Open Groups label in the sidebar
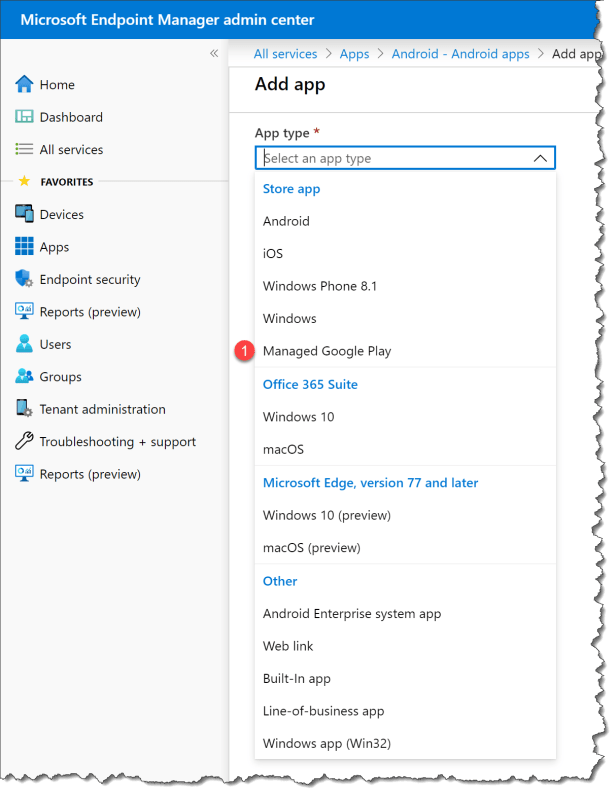Screen dimensions: 616x795 click(x=60, y=377)
